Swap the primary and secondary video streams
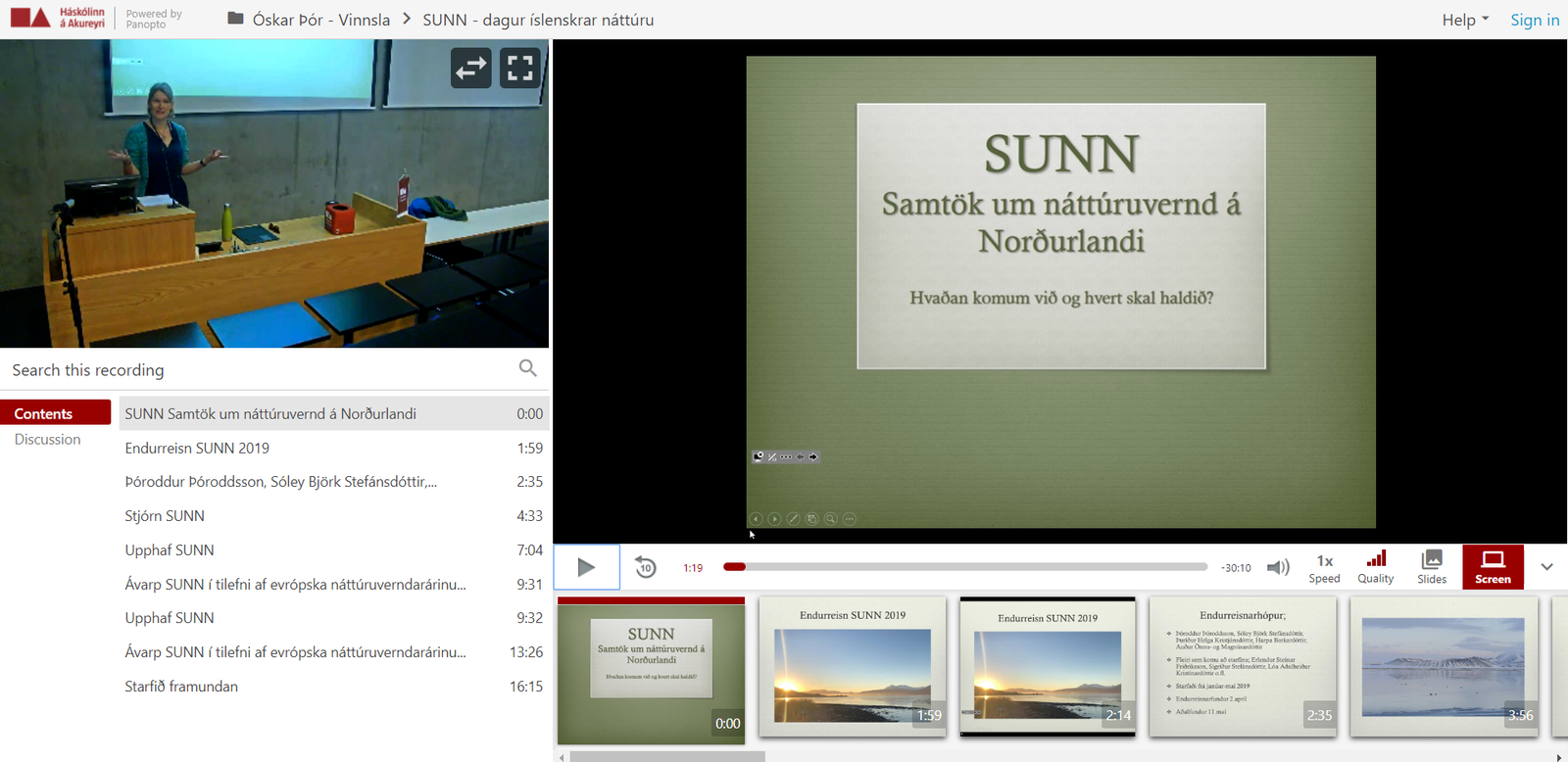This screenshot has width=1568, height=762. pyautogui.click(x=471, y=68)
